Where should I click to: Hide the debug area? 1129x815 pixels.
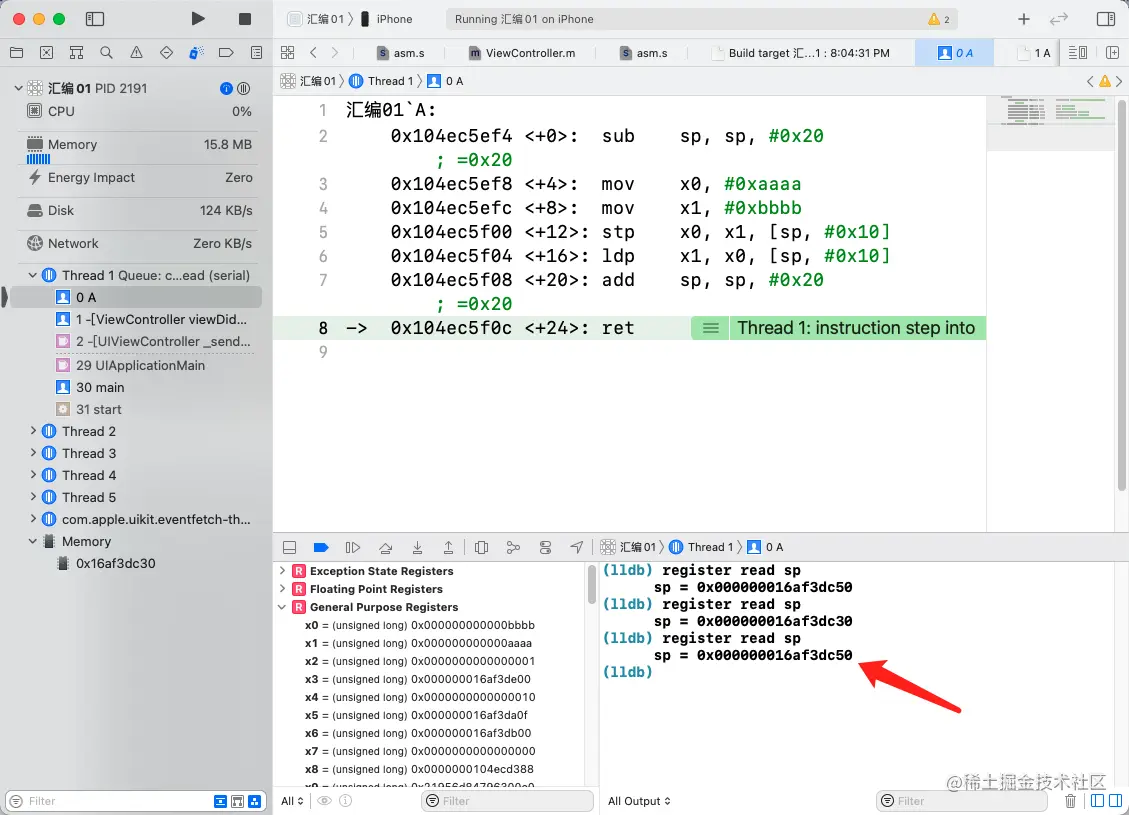(x=289, y=548)
